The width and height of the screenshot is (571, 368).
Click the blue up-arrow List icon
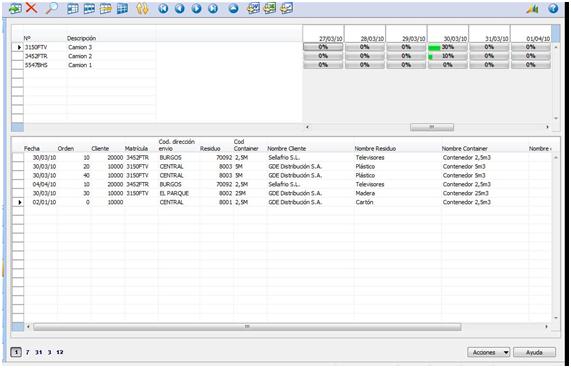coord(233,8)
